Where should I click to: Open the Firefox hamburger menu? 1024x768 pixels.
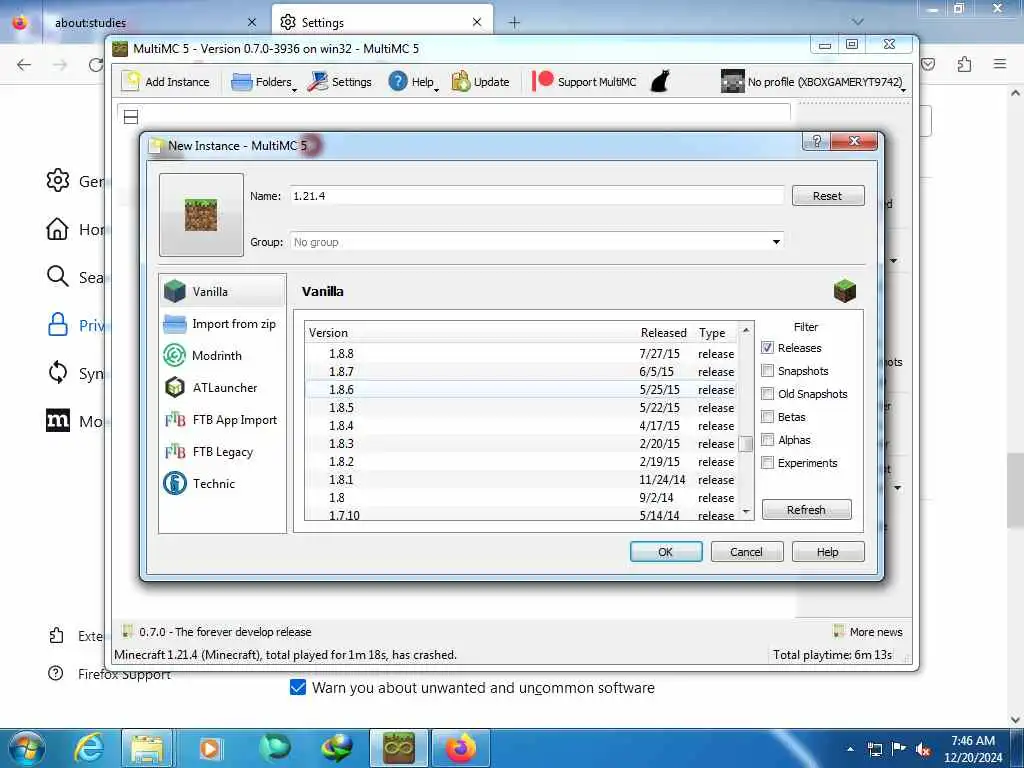1000,64
